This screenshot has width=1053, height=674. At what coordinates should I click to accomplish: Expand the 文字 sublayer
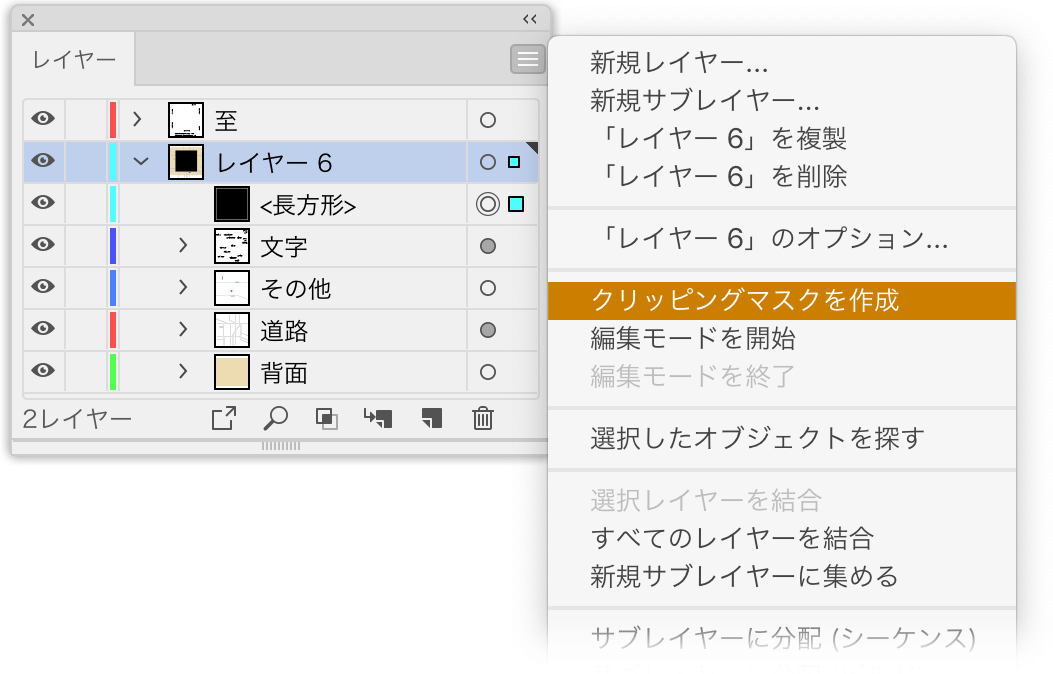(183, 246)
